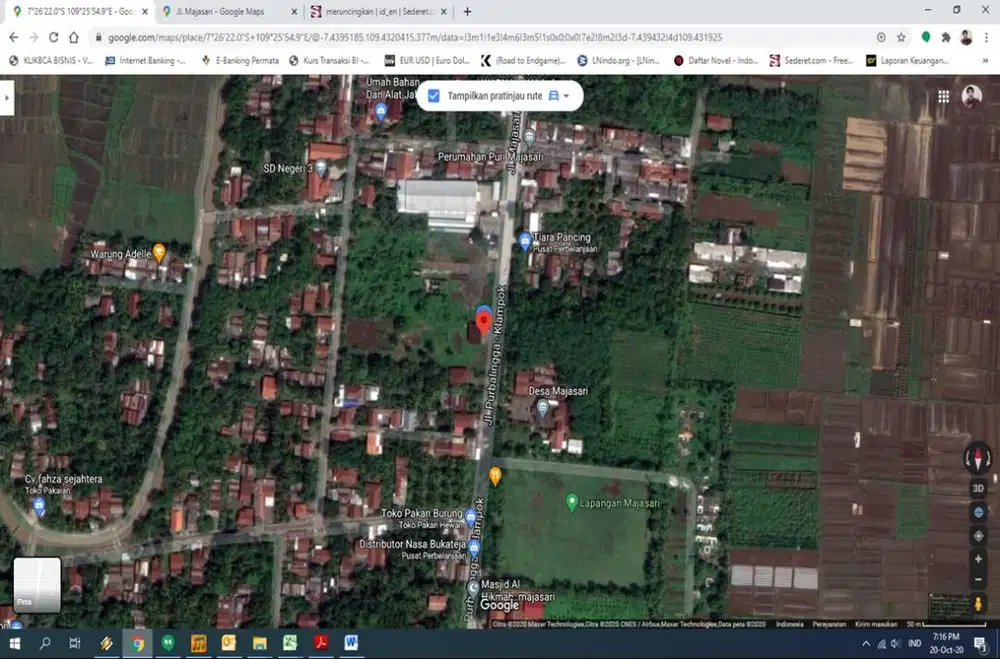Open File Explorer from the taskbar
This screenshot has width=1000, height=659.
259,643
